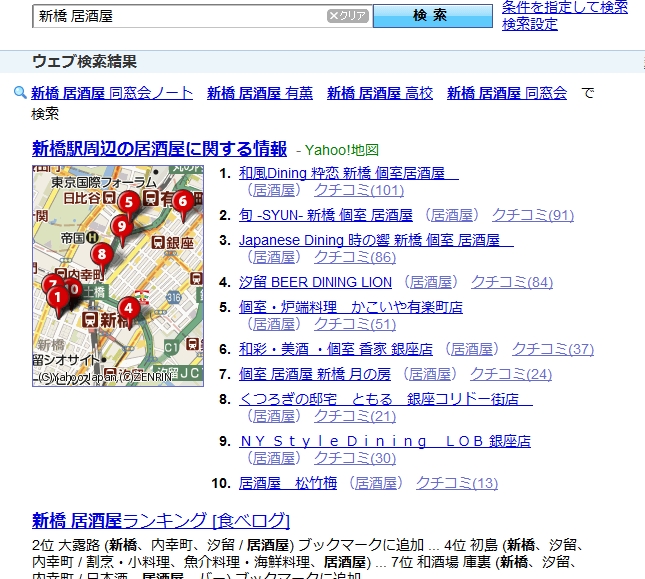Click 居酒屋 category link beside 松竹梅
The image size is (645, 579).
[x=376, y=483]
